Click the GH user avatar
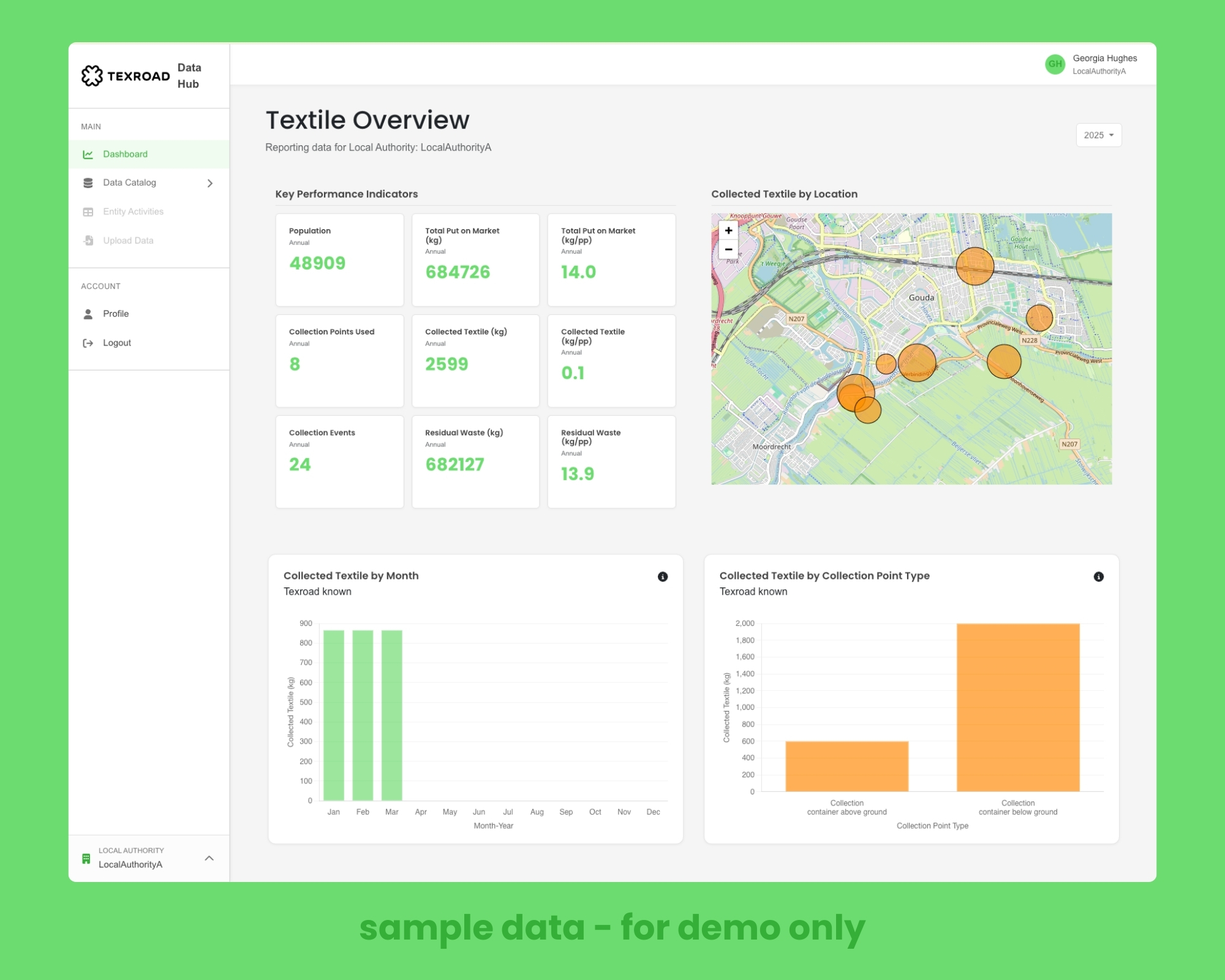Viewport: 1225px width, 980px height. pyautogui.click(x=1055, y=64)
